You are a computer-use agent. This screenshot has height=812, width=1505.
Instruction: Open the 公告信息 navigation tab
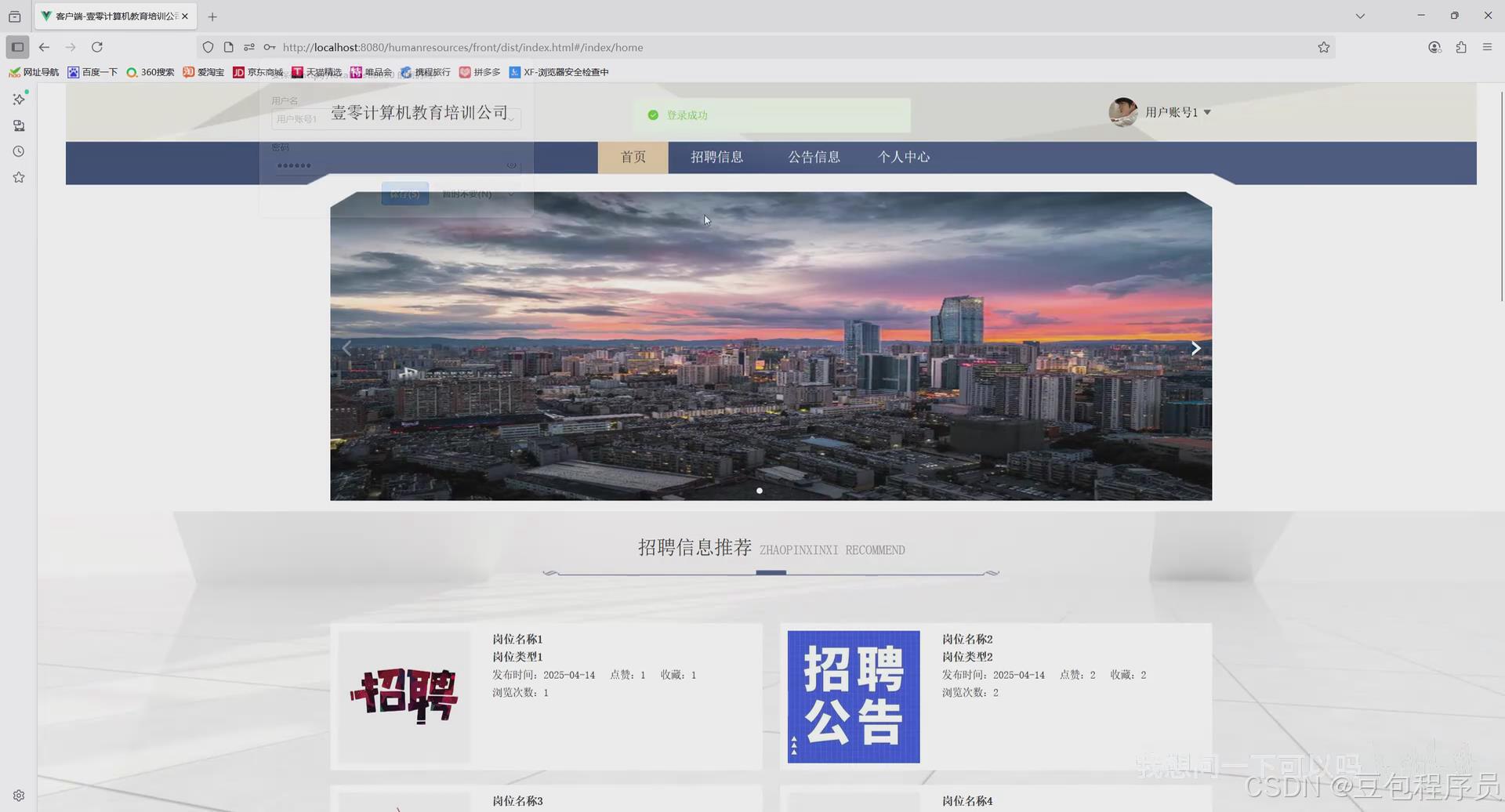pos(814,157)
